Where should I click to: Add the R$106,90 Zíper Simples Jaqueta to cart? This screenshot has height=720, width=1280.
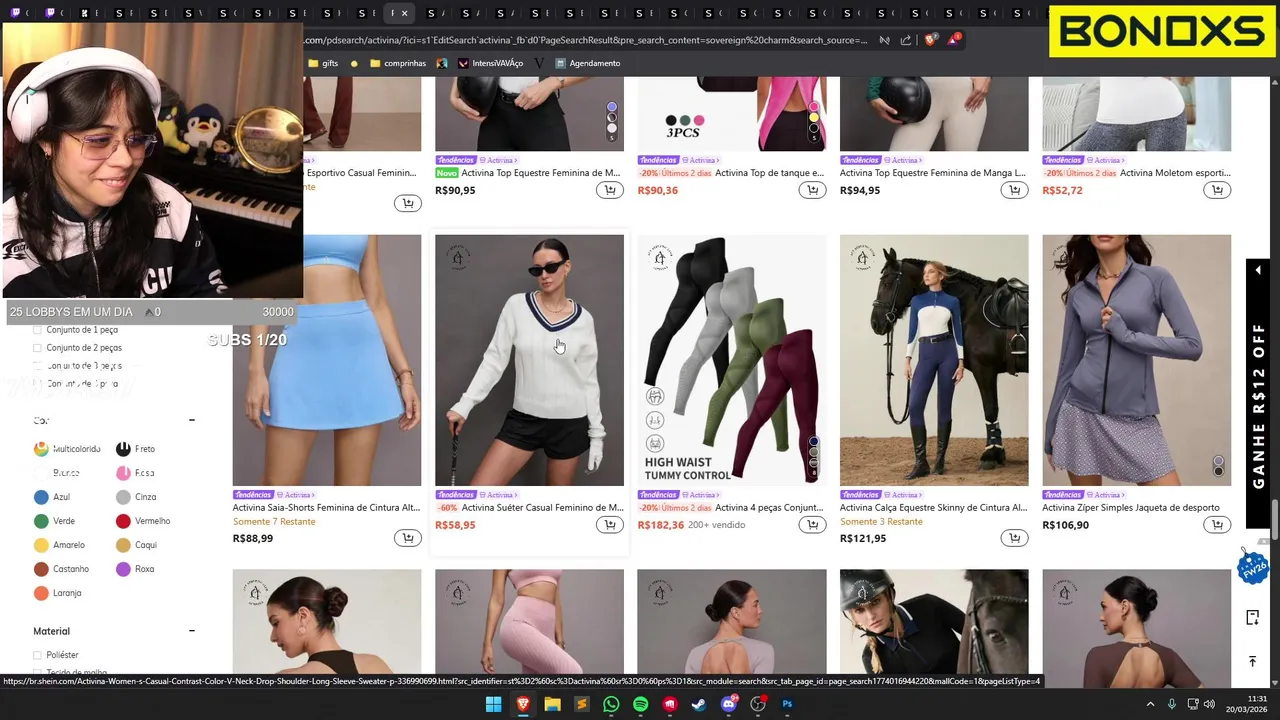pos(1217,525)
